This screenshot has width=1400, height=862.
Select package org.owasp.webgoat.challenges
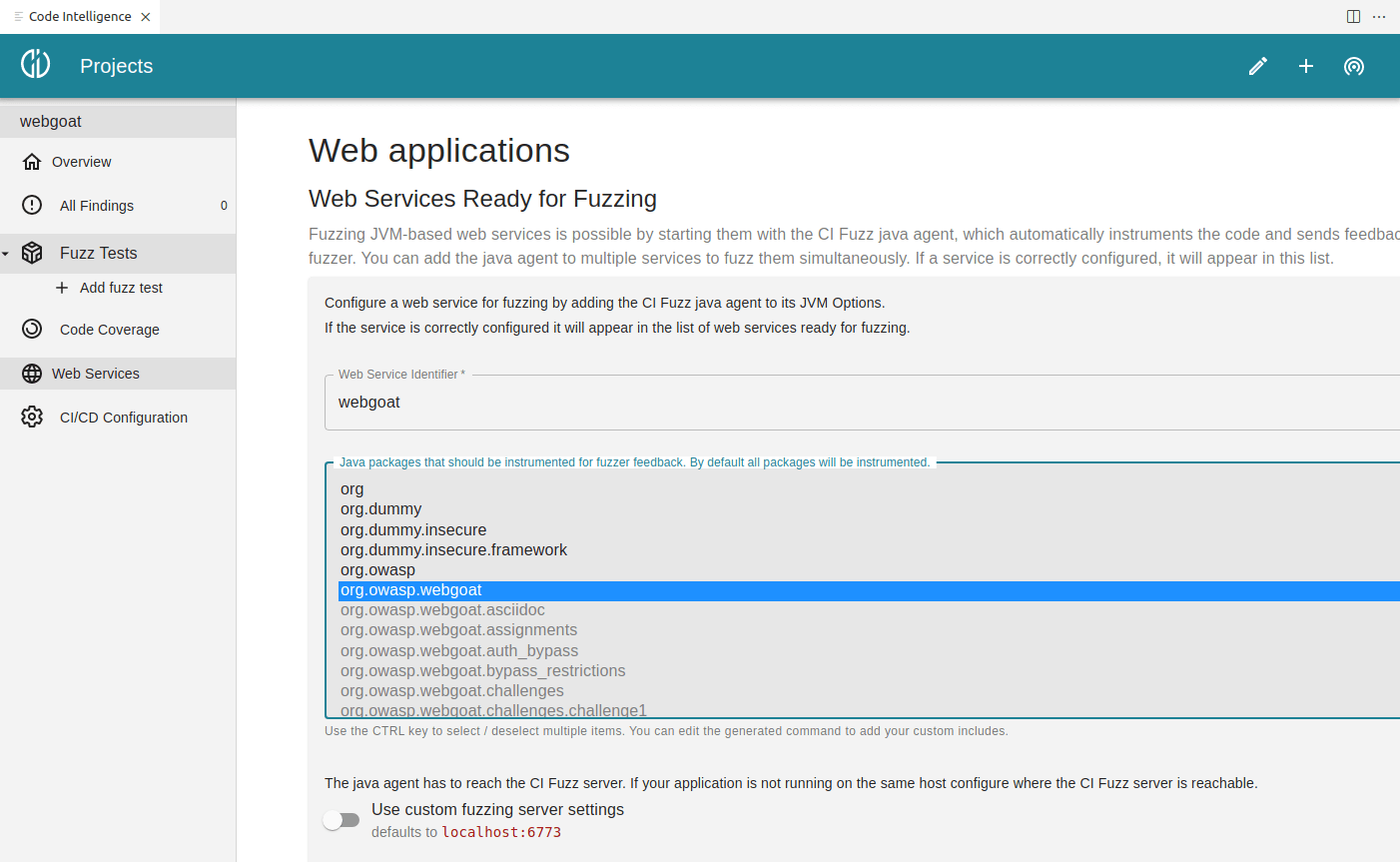pos(869,691)
